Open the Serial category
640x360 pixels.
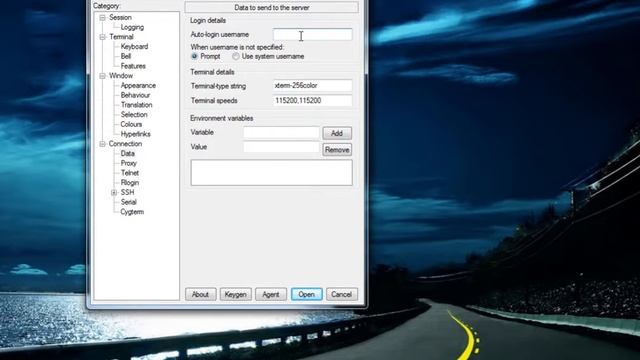[x=129, y=202]
